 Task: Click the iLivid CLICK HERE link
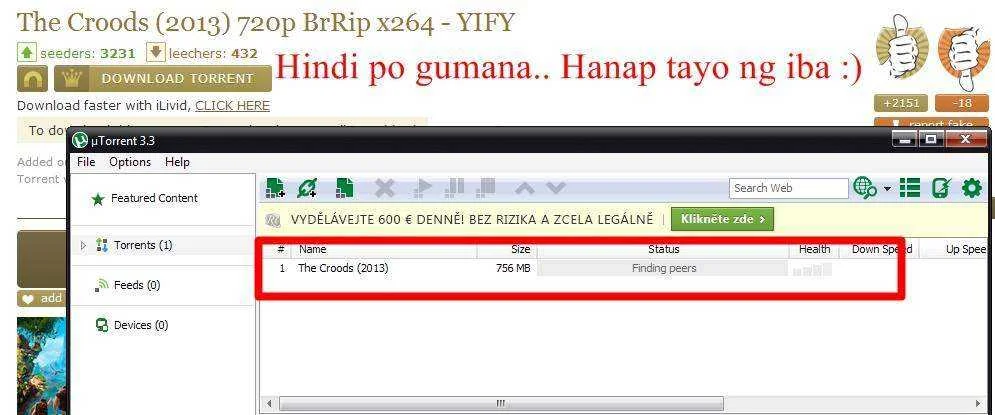point(232,106)
